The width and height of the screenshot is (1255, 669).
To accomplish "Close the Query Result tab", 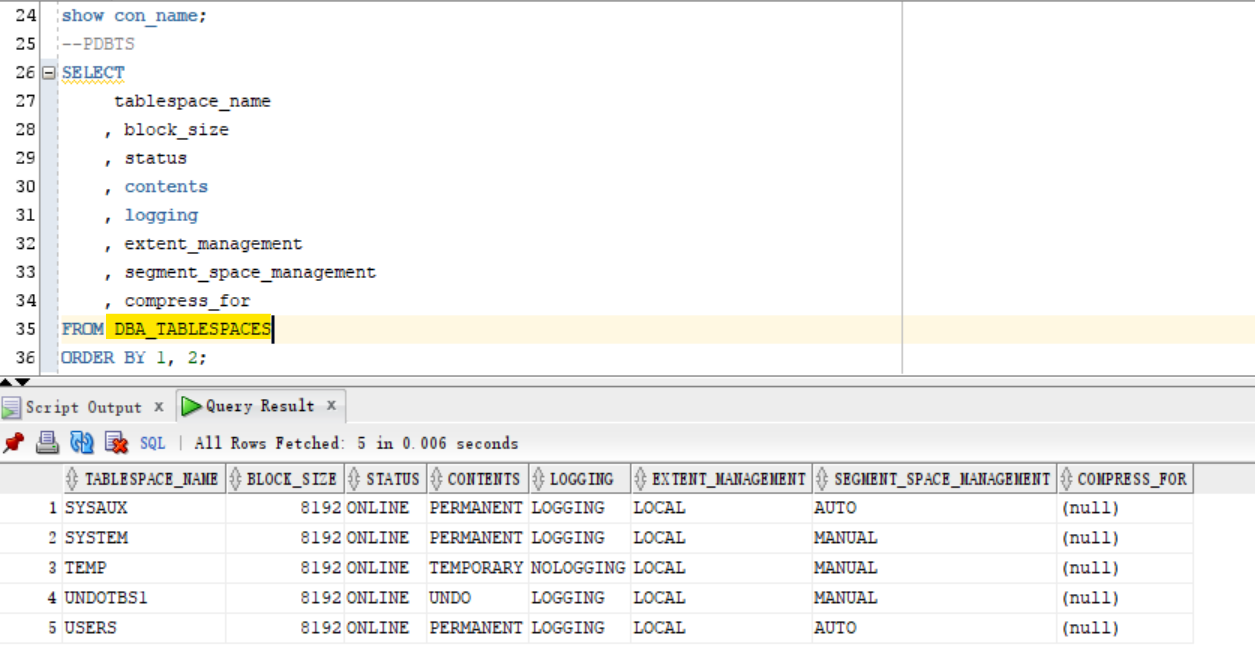I will click(x=331, y=406).
